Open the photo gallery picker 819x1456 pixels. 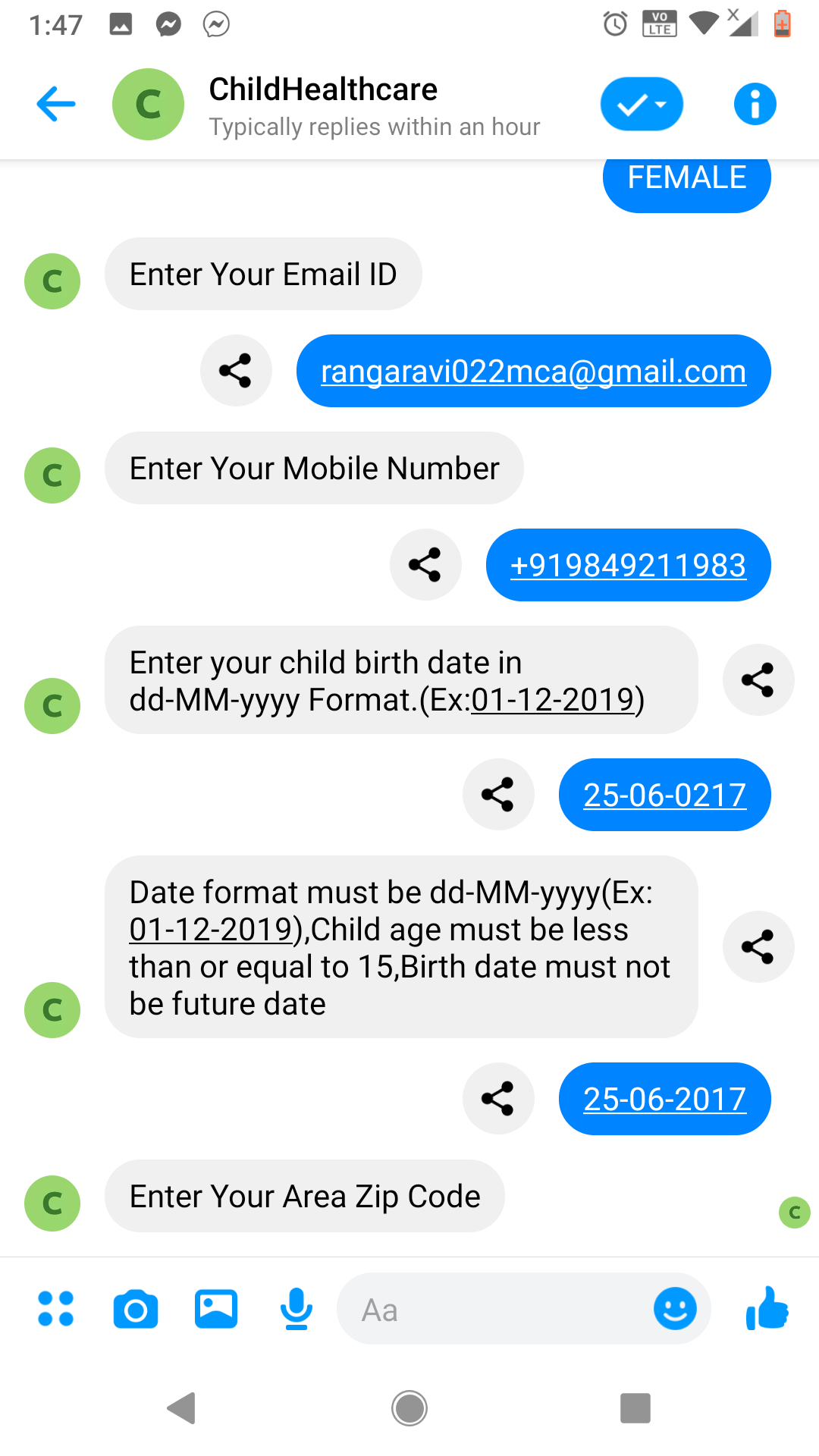coord(216,1309)
